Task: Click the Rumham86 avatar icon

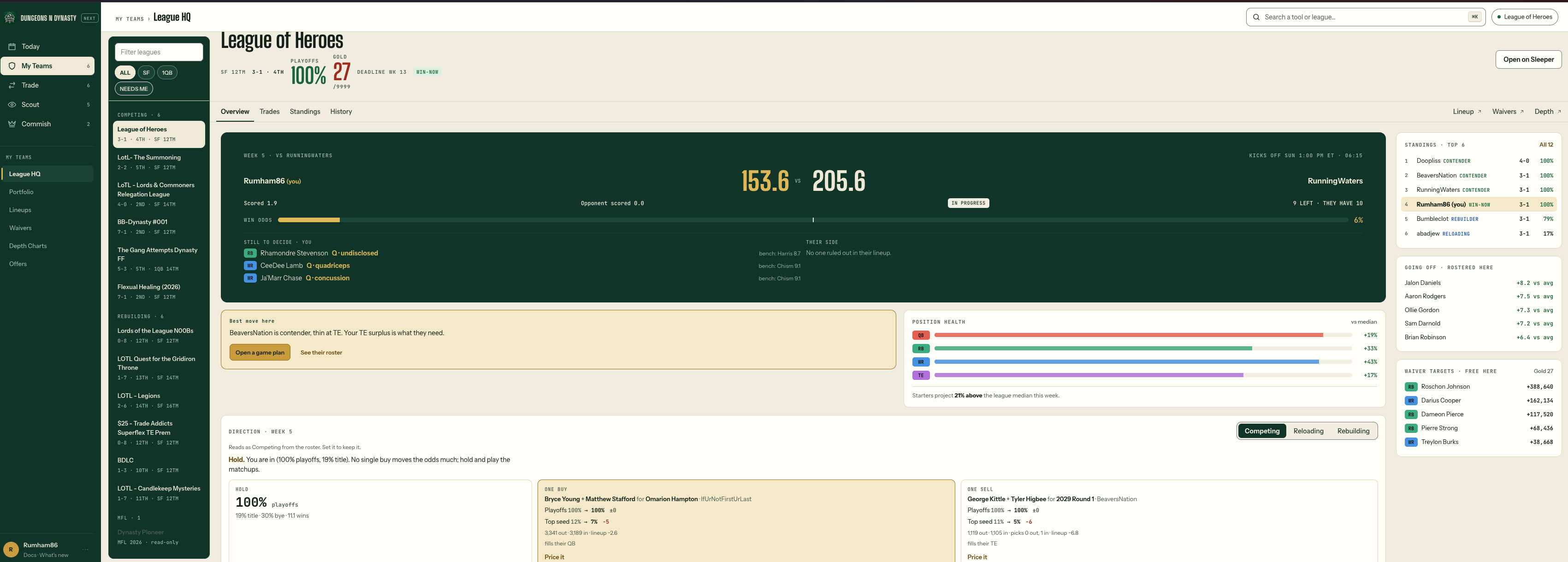Action: [x=10, y=549]
